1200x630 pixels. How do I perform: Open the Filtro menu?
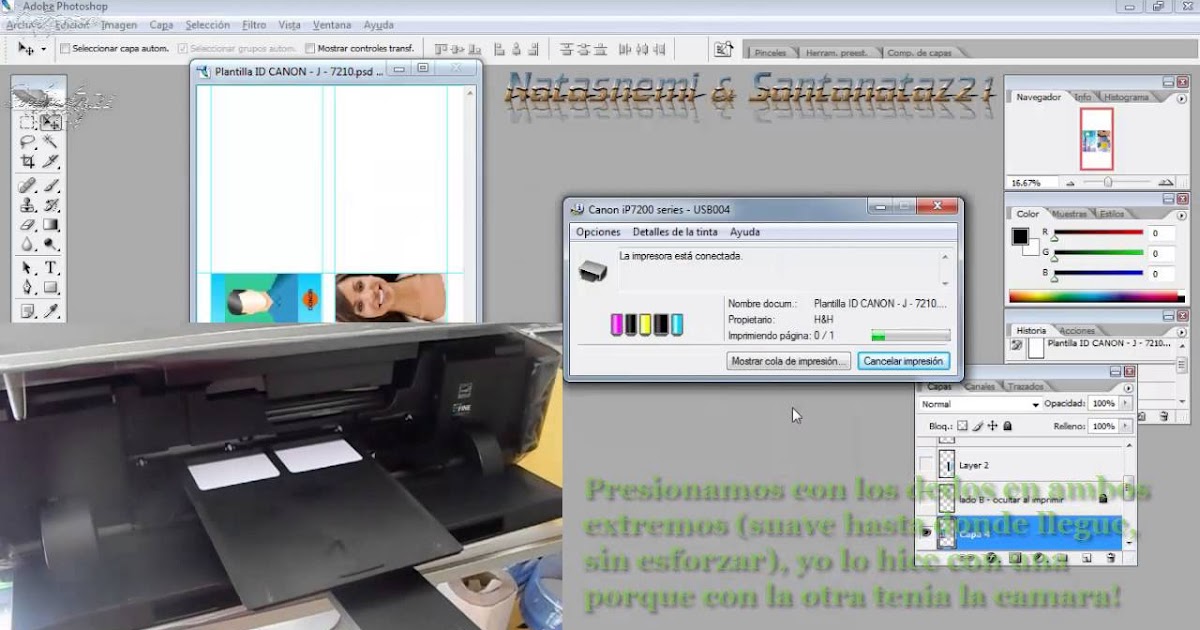[x=254, y=24]
